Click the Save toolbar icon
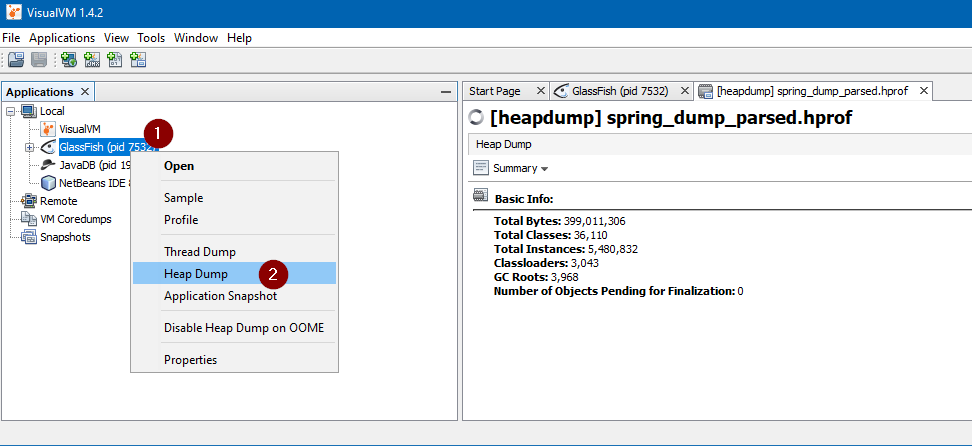This screenshot has height=446, width=972. click(39, 60)
